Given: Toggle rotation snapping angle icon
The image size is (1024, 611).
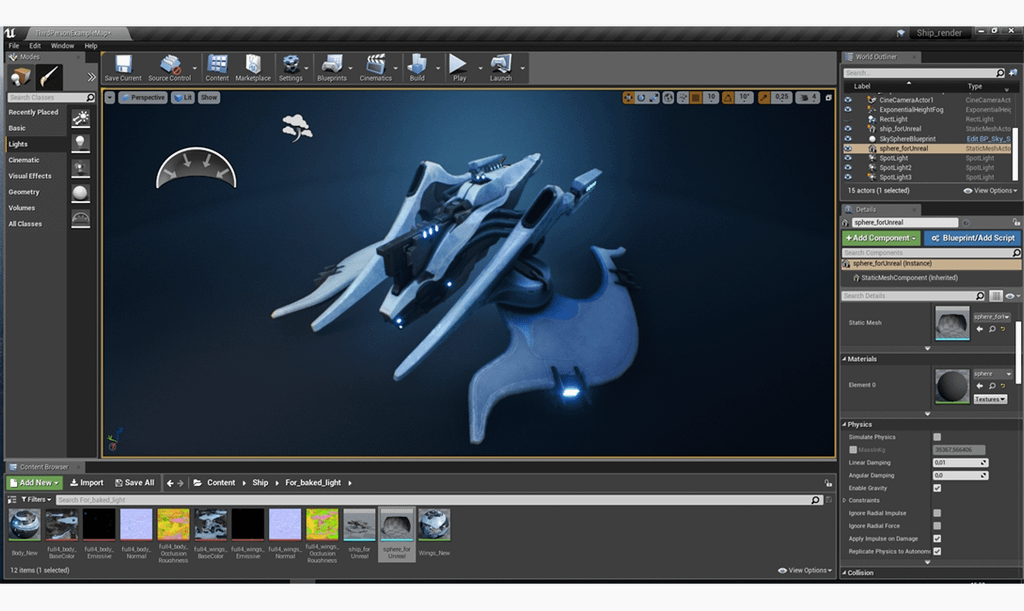Looking at the screenshot, I should click(x=728, y=98).
